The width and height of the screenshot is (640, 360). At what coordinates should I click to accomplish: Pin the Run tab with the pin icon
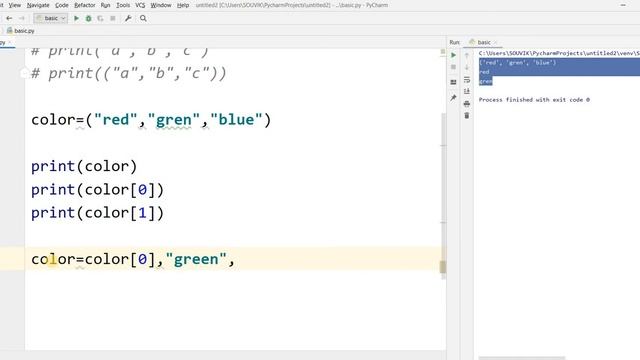click(453, 98)
